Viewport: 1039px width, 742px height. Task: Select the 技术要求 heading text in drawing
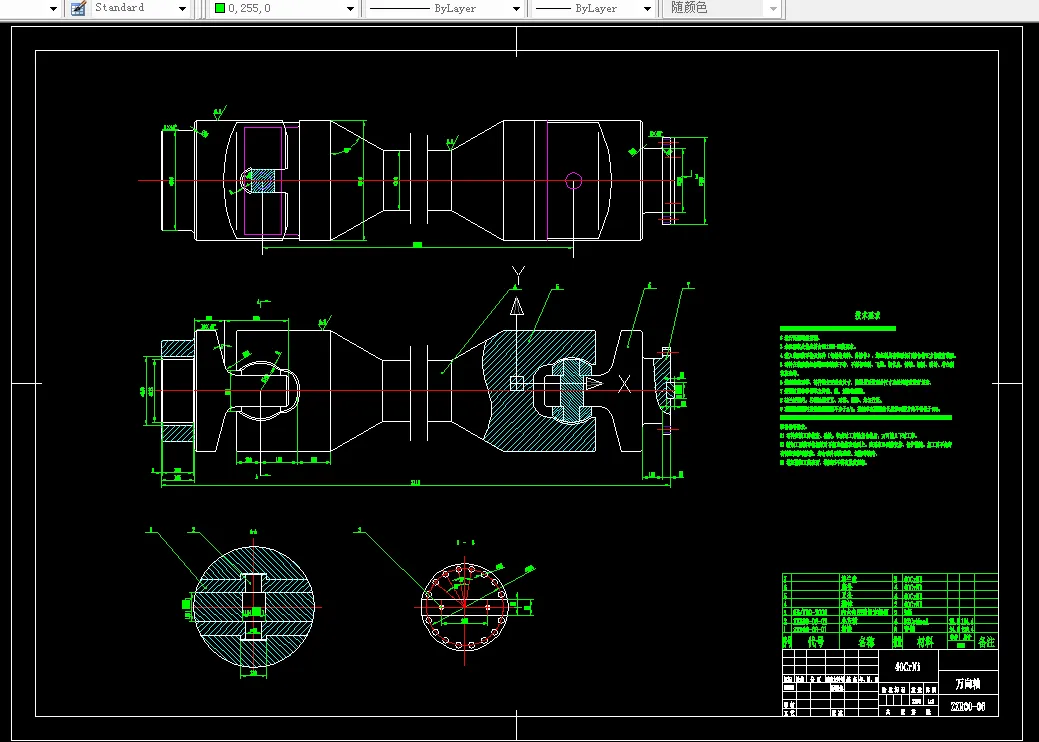point(867,316)
